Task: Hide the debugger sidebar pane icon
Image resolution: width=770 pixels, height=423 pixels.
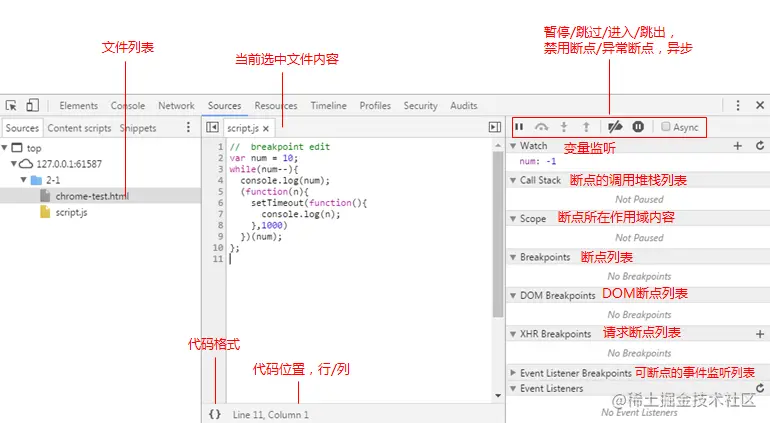Action: (x=495, y=127)
